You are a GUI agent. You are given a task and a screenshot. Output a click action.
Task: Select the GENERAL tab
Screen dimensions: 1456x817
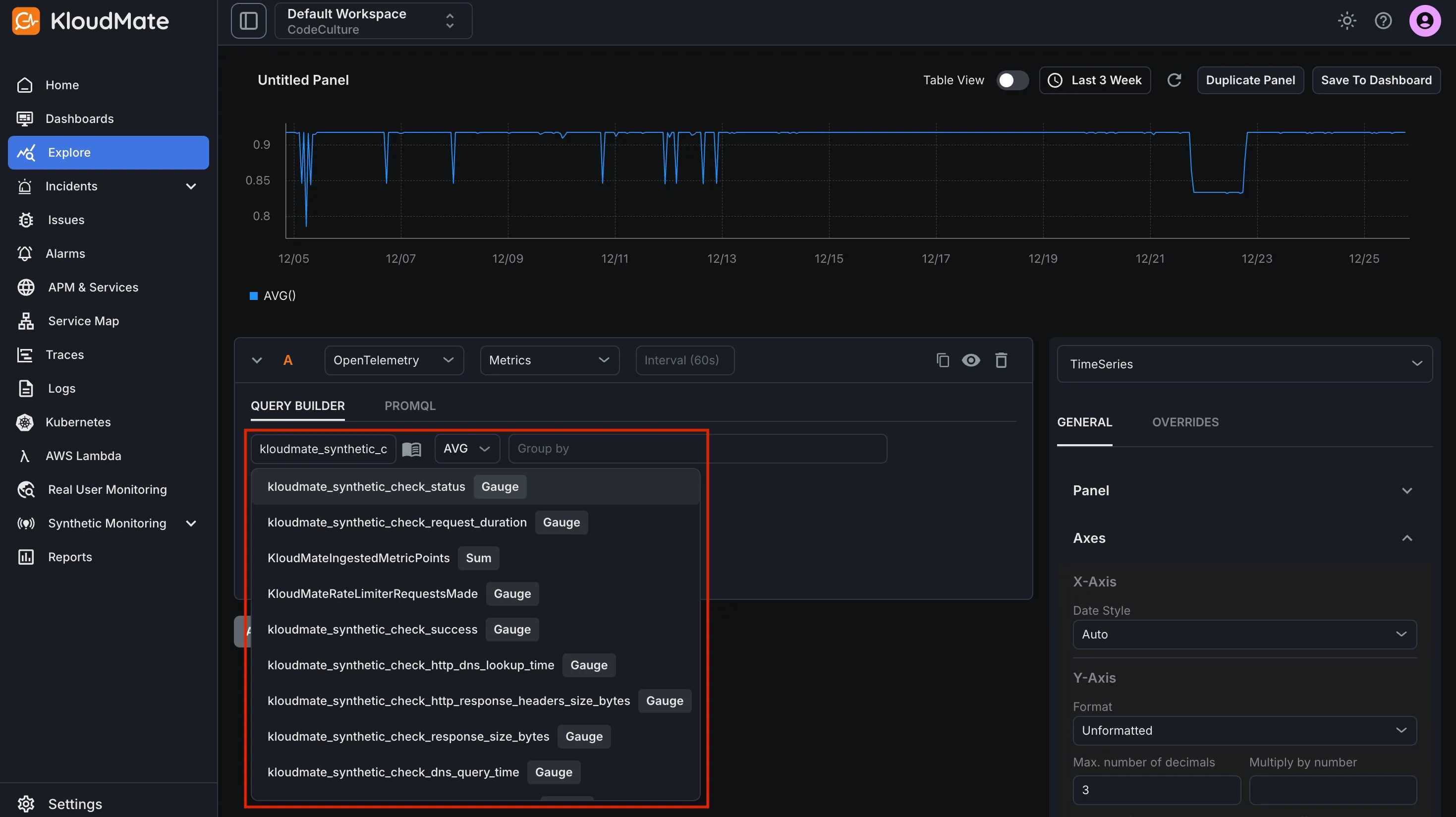(1085, 422)
